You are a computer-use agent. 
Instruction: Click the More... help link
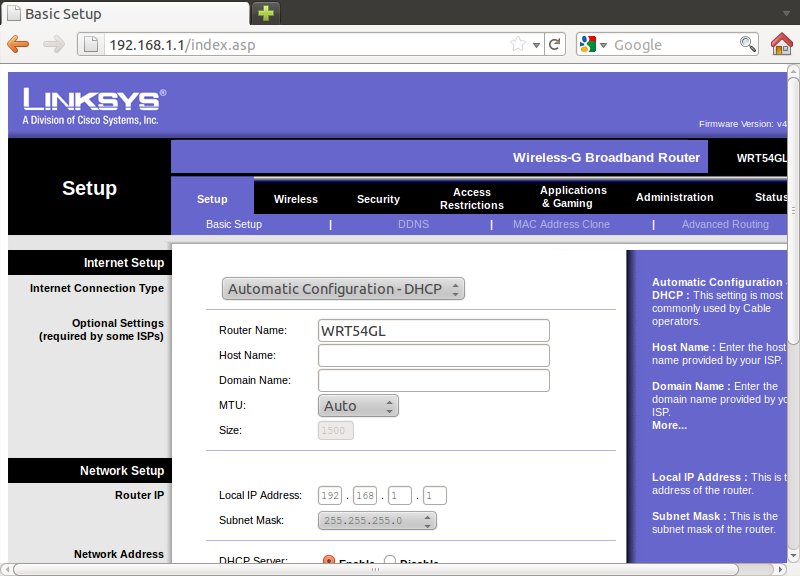(x=669, y=425)
